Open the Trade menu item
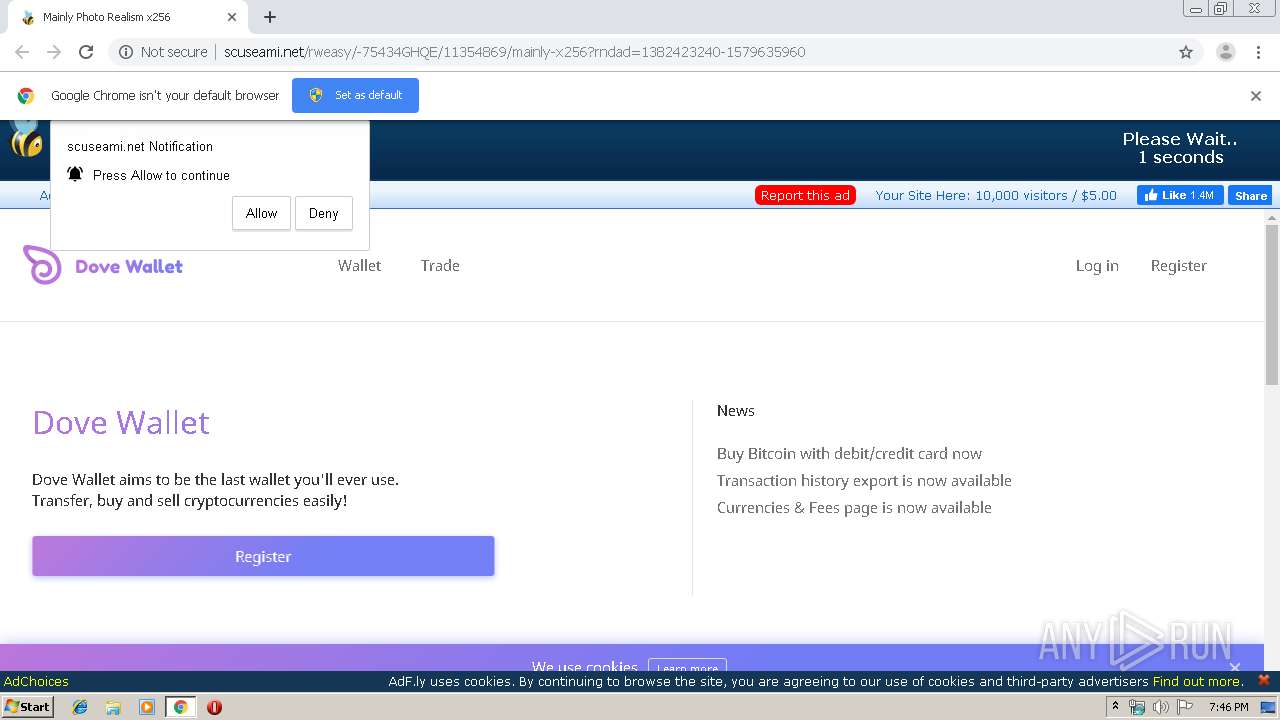Screen dimensions: 1280x720 (440, 265)
